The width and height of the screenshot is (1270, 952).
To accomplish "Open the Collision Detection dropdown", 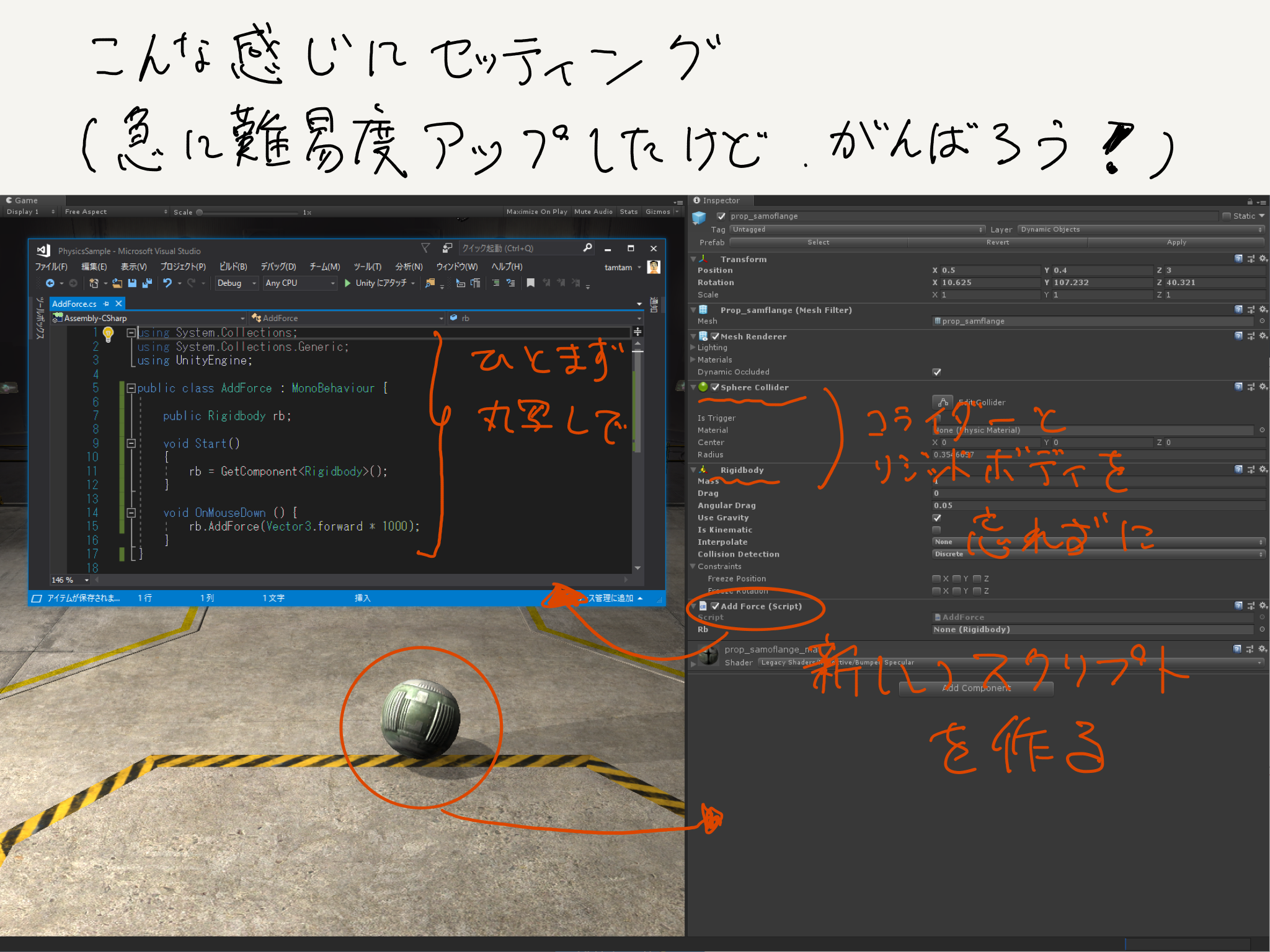I will tap(1098, 554).
